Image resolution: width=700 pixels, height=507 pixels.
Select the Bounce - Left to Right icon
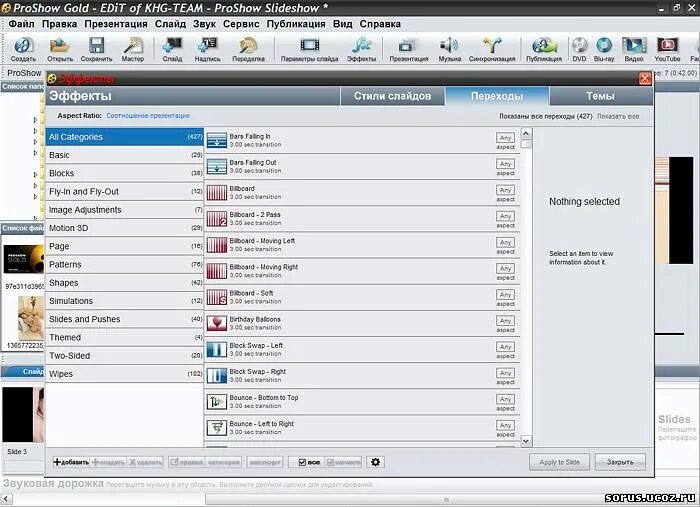click(217, 428)
